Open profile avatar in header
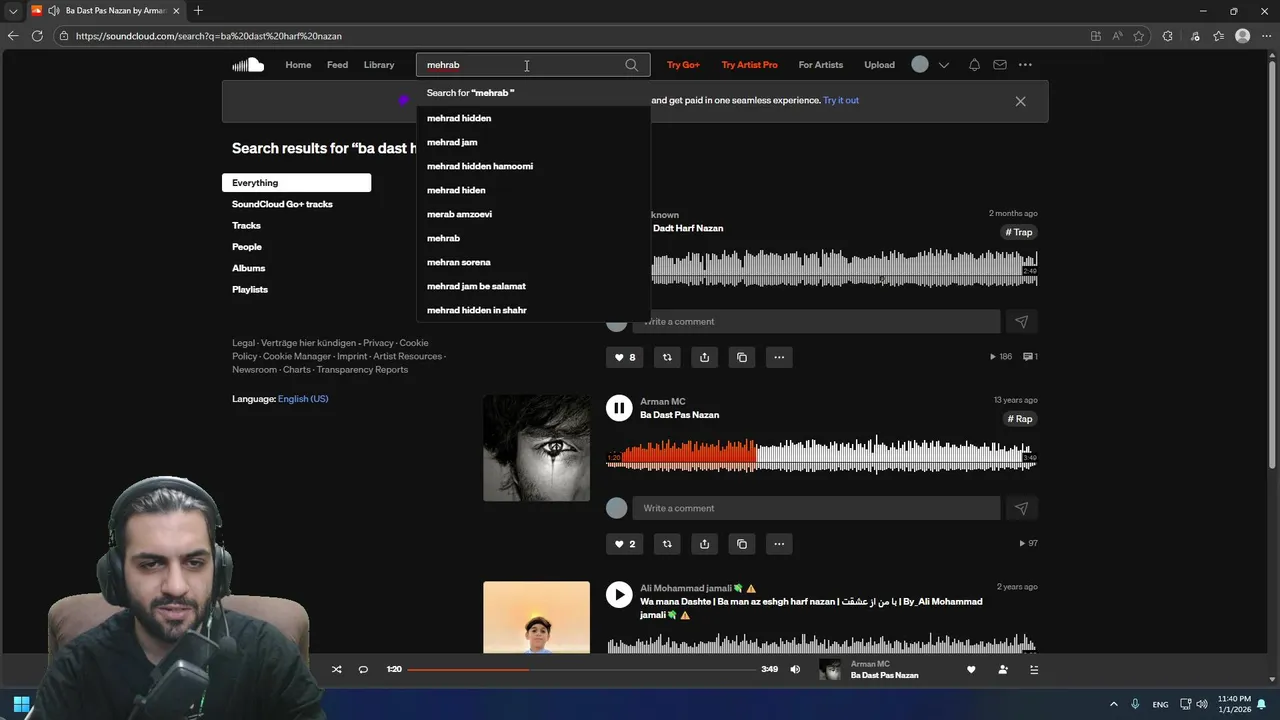 tap(920, 65)
